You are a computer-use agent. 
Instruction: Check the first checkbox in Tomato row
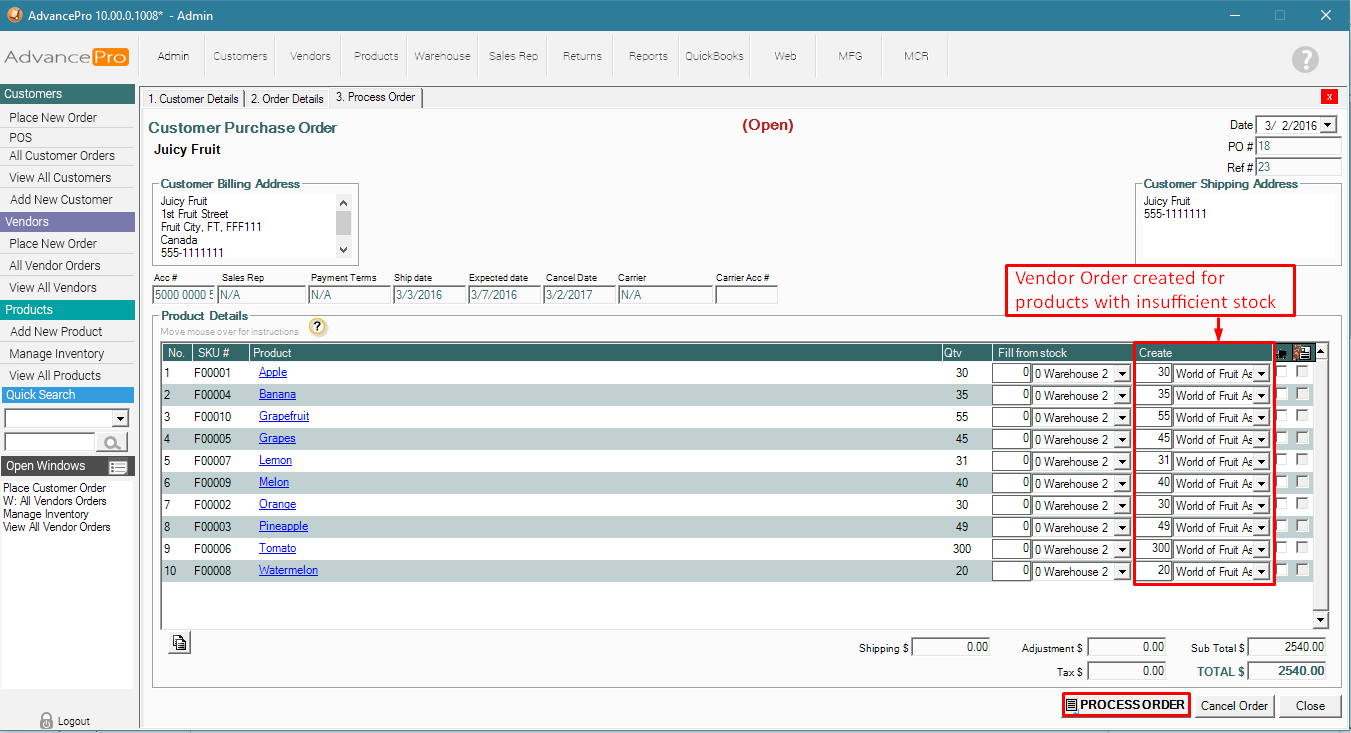[1282, 548]
